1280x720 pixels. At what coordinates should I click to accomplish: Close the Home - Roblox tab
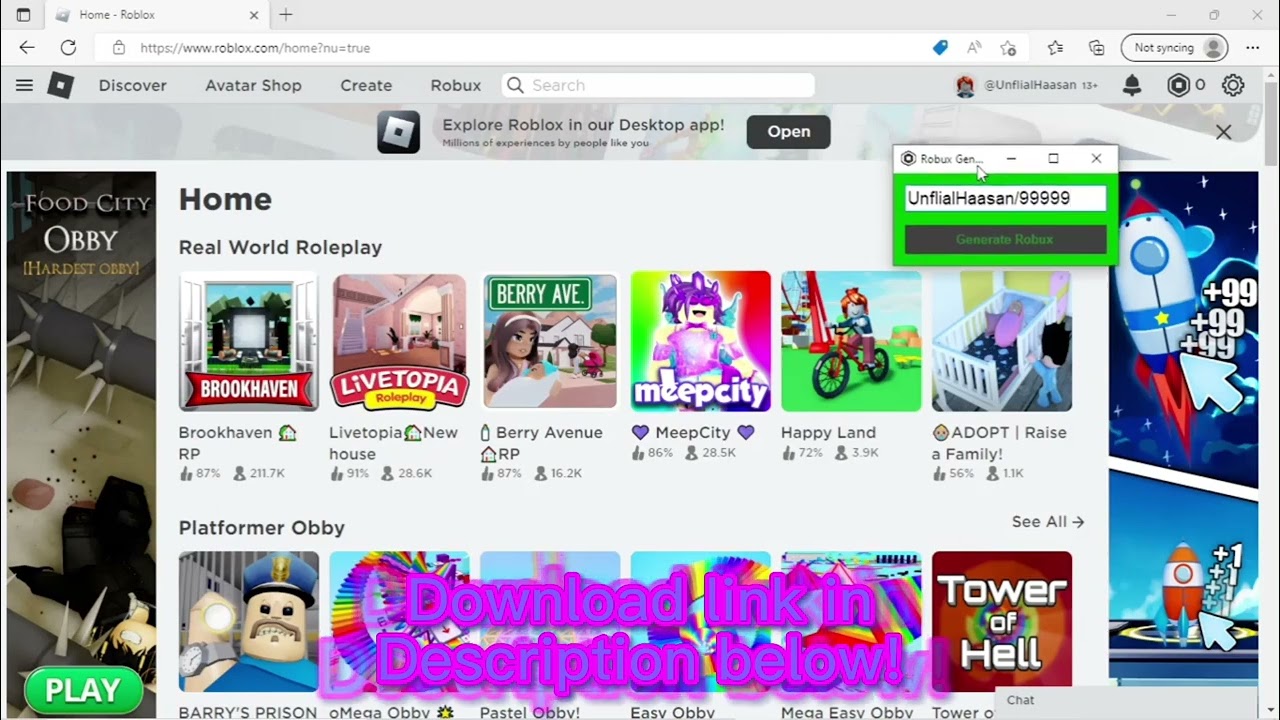tap(254, 15)
